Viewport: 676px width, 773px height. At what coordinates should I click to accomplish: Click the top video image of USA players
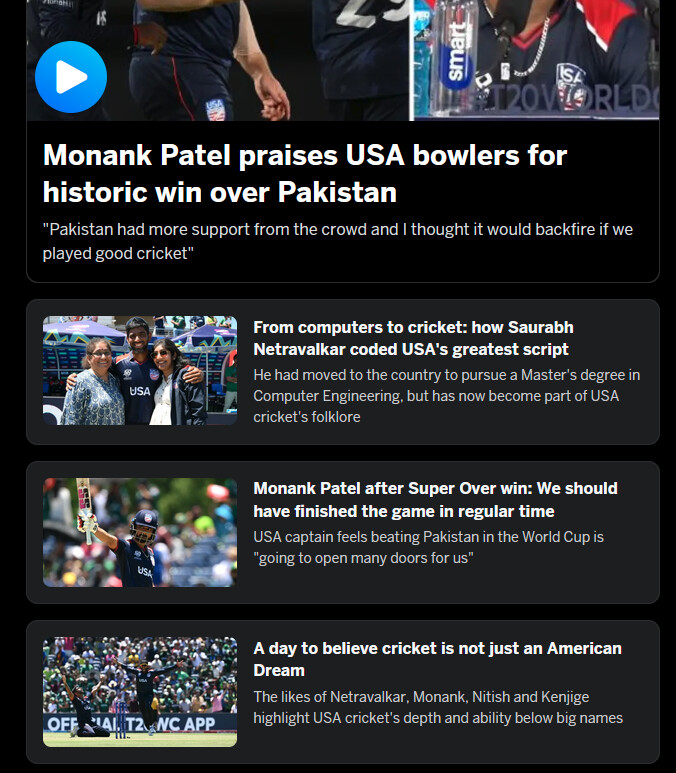[x=343, y=60]
